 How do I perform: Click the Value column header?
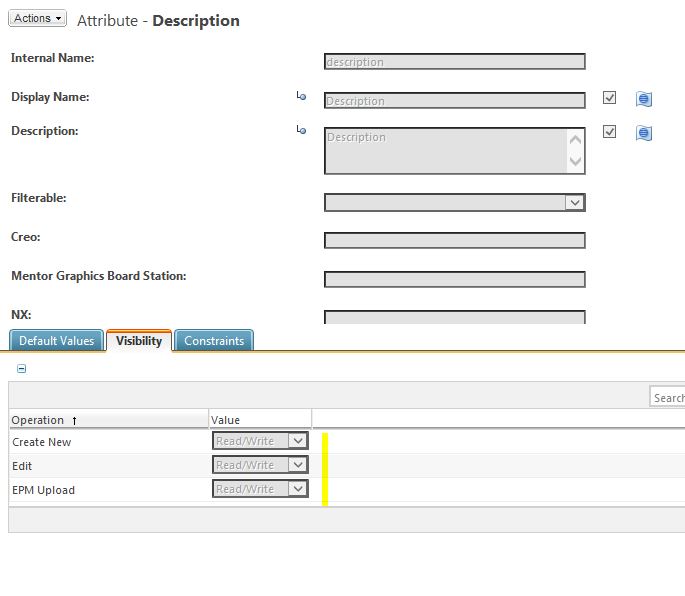pyautogui.click(x=260, y=420)
